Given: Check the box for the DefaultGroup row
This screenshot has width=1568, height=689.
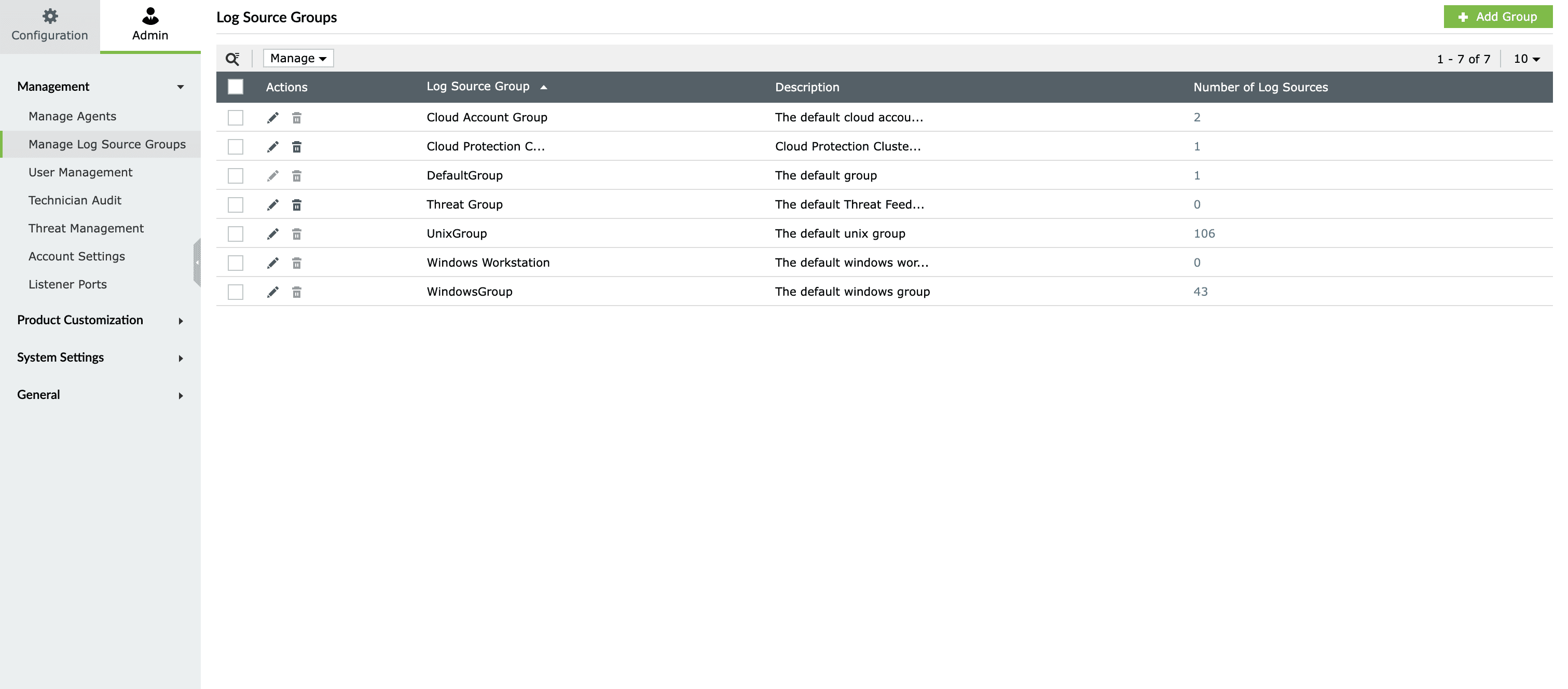Looking at the screenshot, I should point(236,176).
